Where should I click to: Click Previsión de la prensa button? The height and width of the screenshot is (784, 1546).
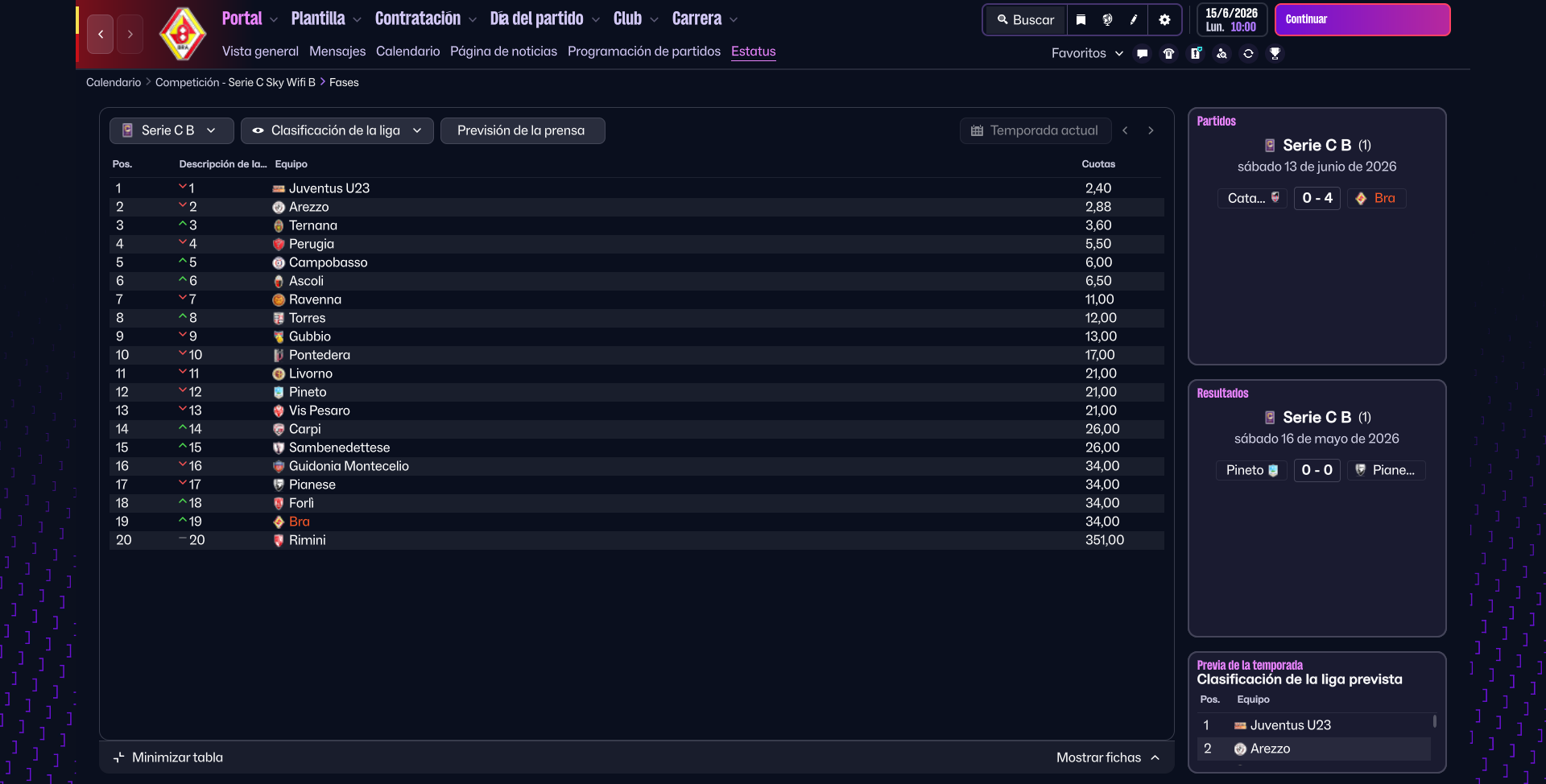[522, 130]
